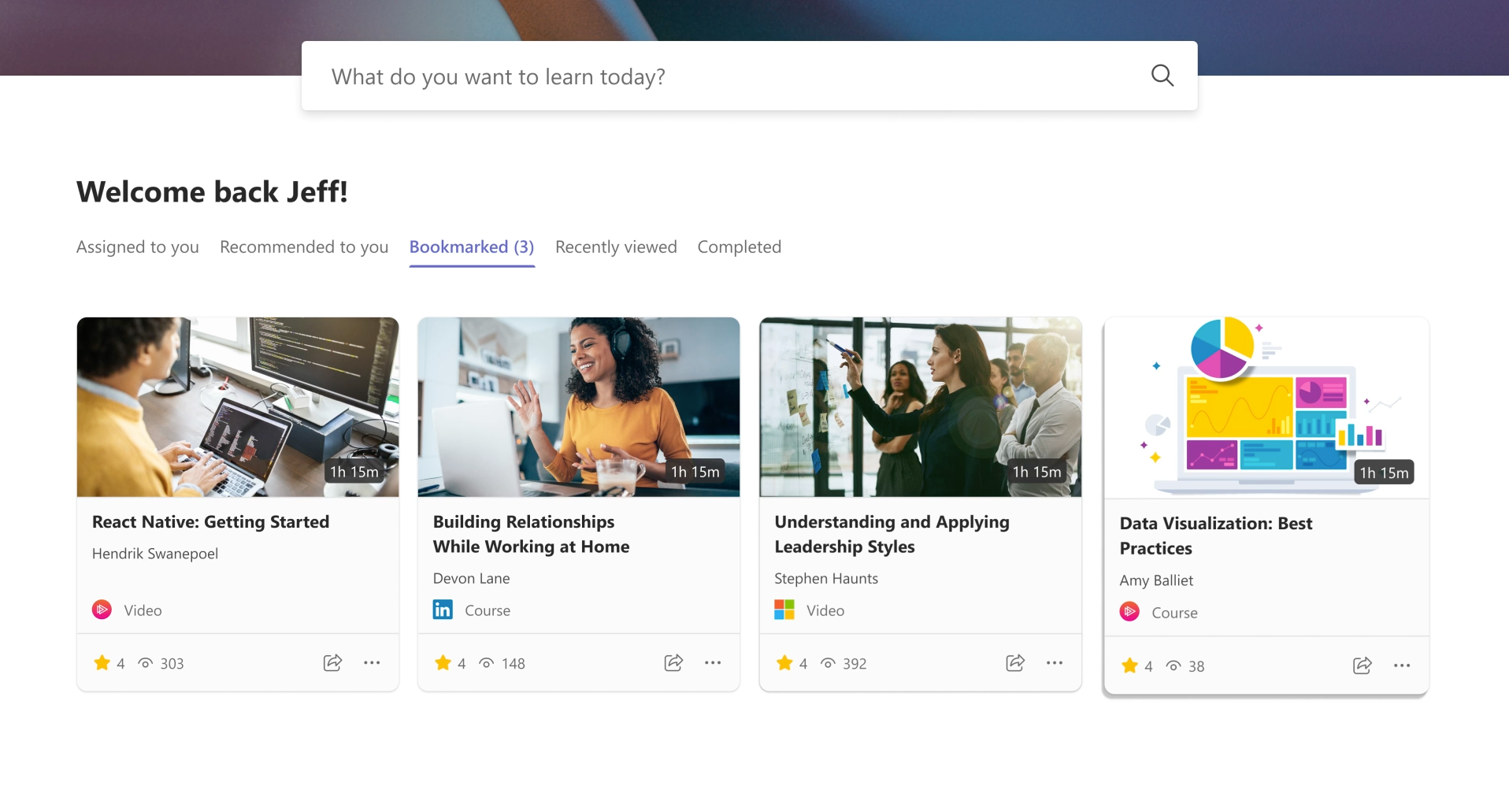Open more options on Data Visualization card
The image size is (1509, 812).
pyautogui.click(x=1403, y=665)
